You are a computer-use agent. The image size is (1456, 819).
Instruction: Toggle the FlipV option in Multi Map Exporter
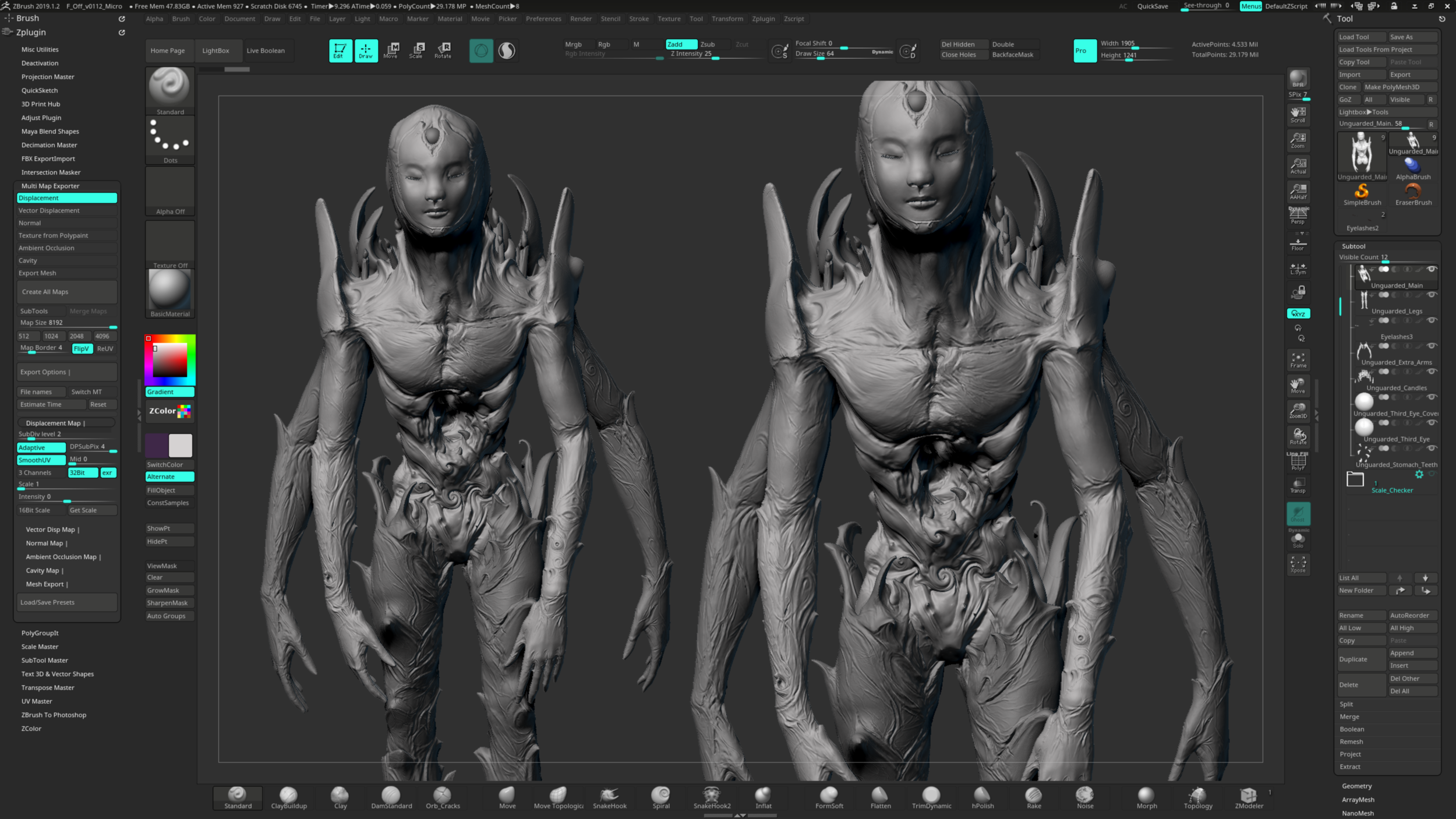(x=82, y=348)
